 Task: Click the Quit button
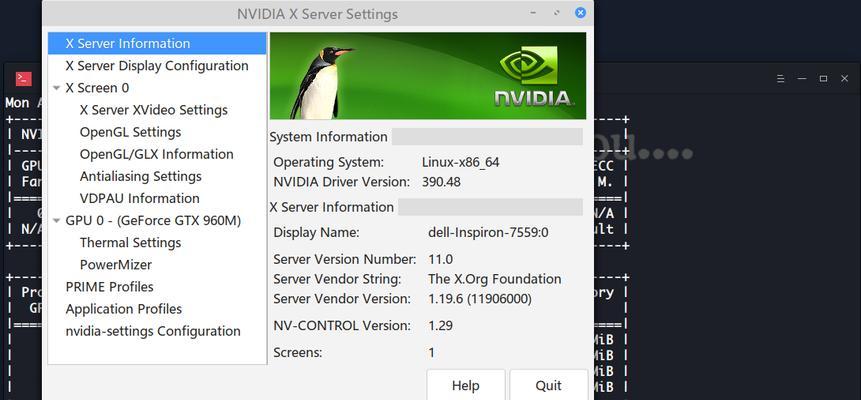pos(549,385)
